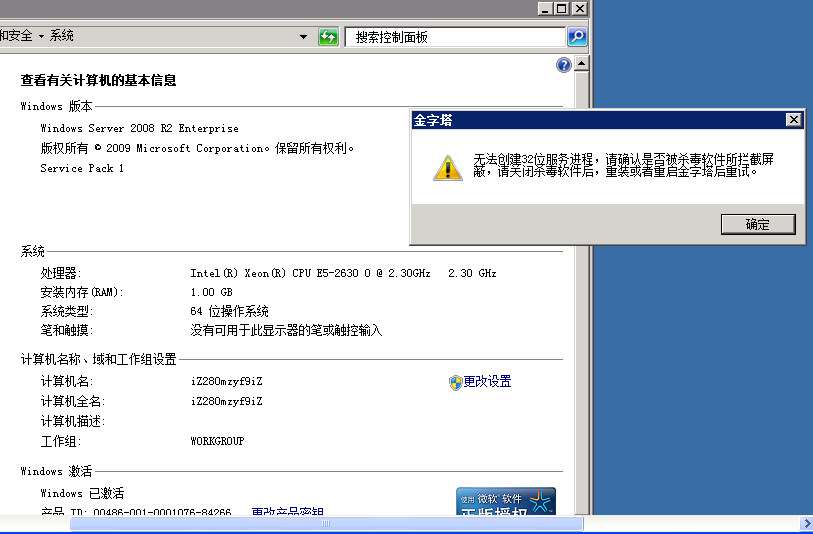
Task: Open the 系统 breadcrumb item
Action: pyautogui.click(x=61, y=36)
